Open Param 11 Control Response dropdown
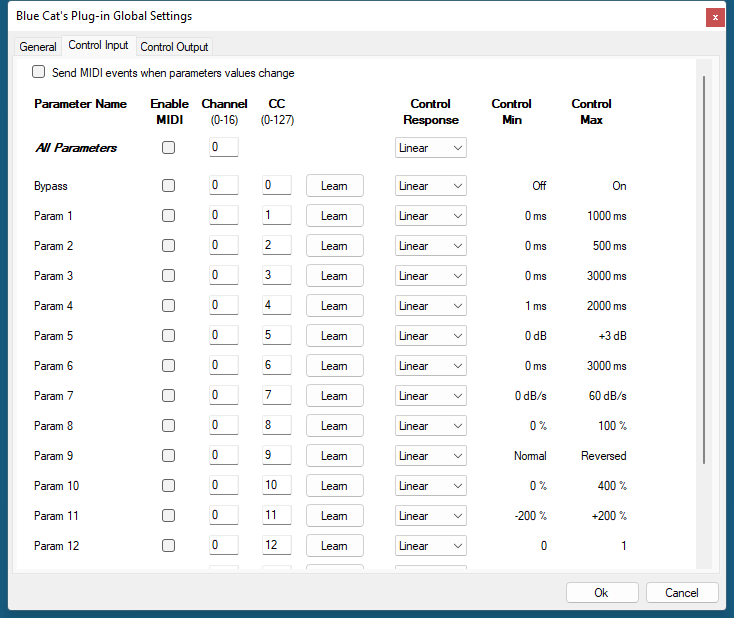 [x=431, y=515]
